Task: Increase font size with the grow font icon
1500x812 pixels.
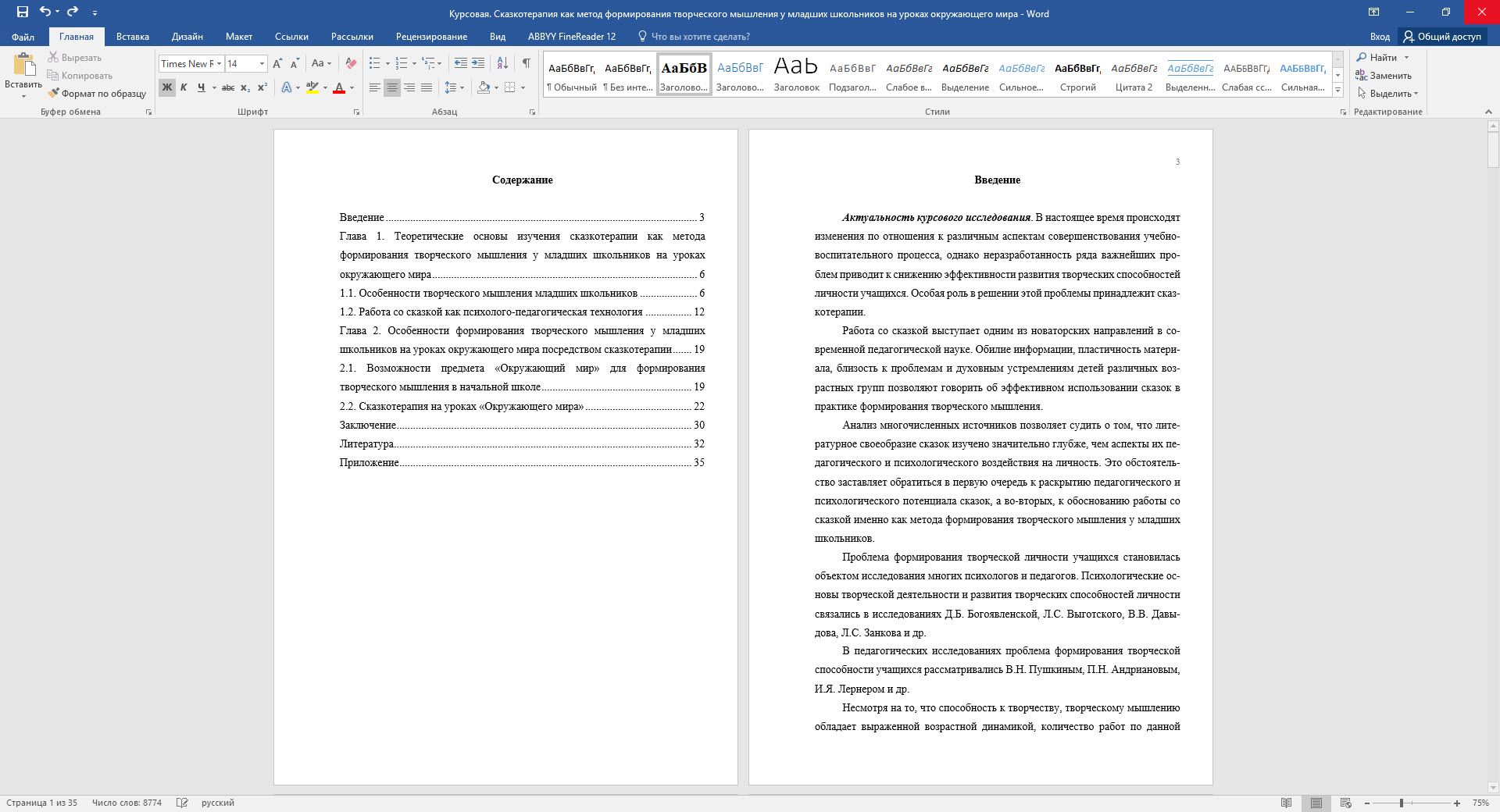Action: (277, 64)
